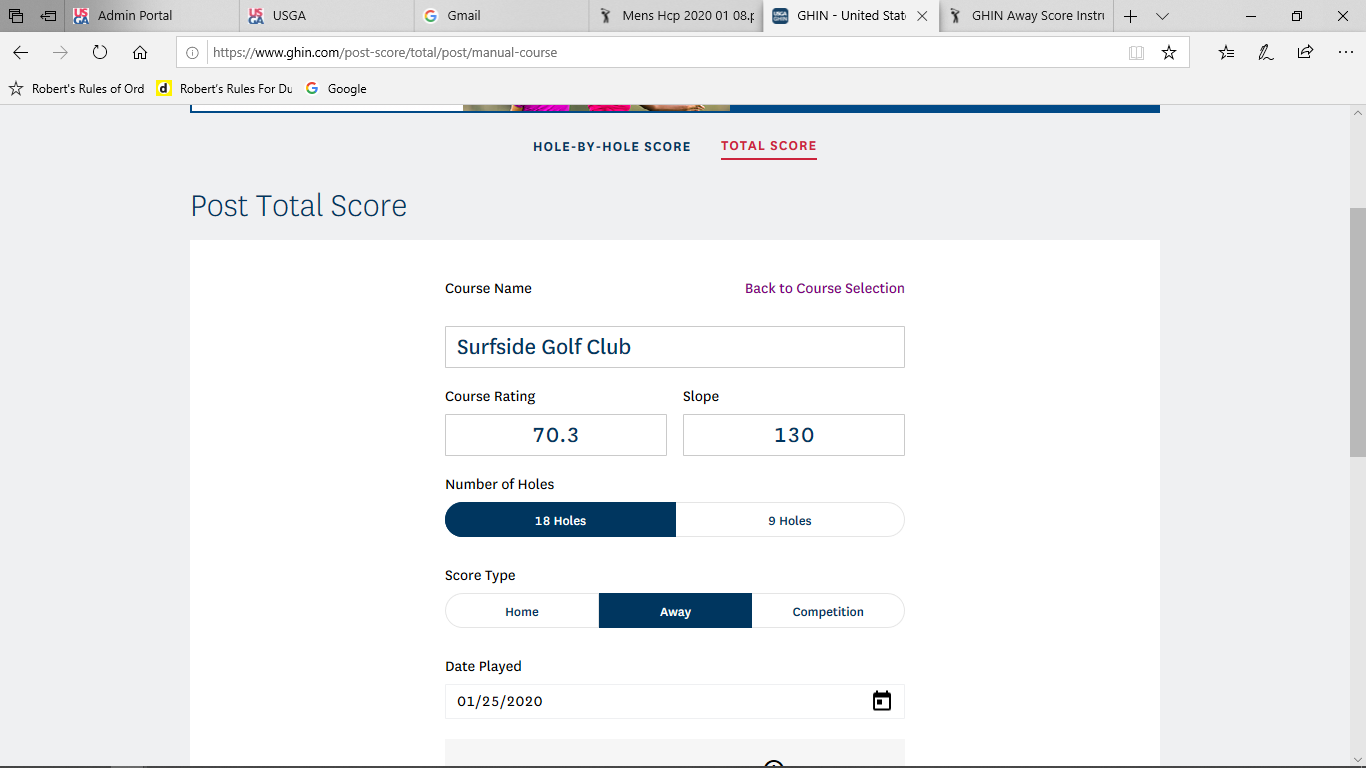Click the Course Rating input field
The width and height of the screenshot is (1366, 768).
555,435
